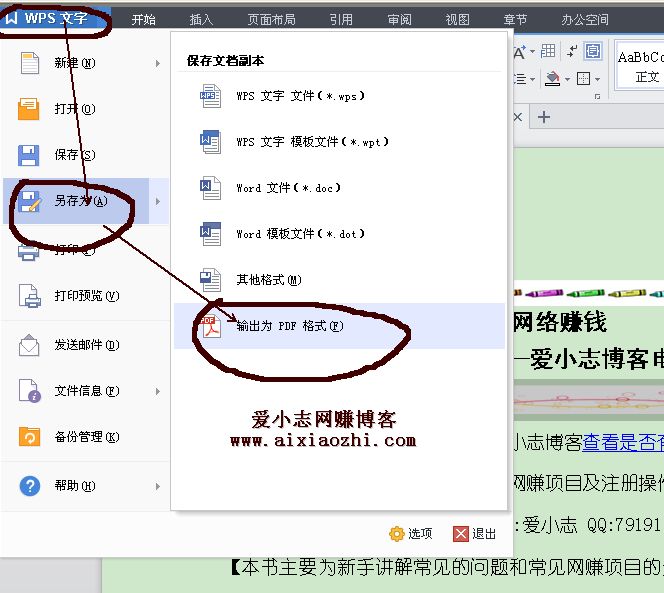Switch to the 审阅 ribbon tab

pyautogui.click(x=399, y=19)
